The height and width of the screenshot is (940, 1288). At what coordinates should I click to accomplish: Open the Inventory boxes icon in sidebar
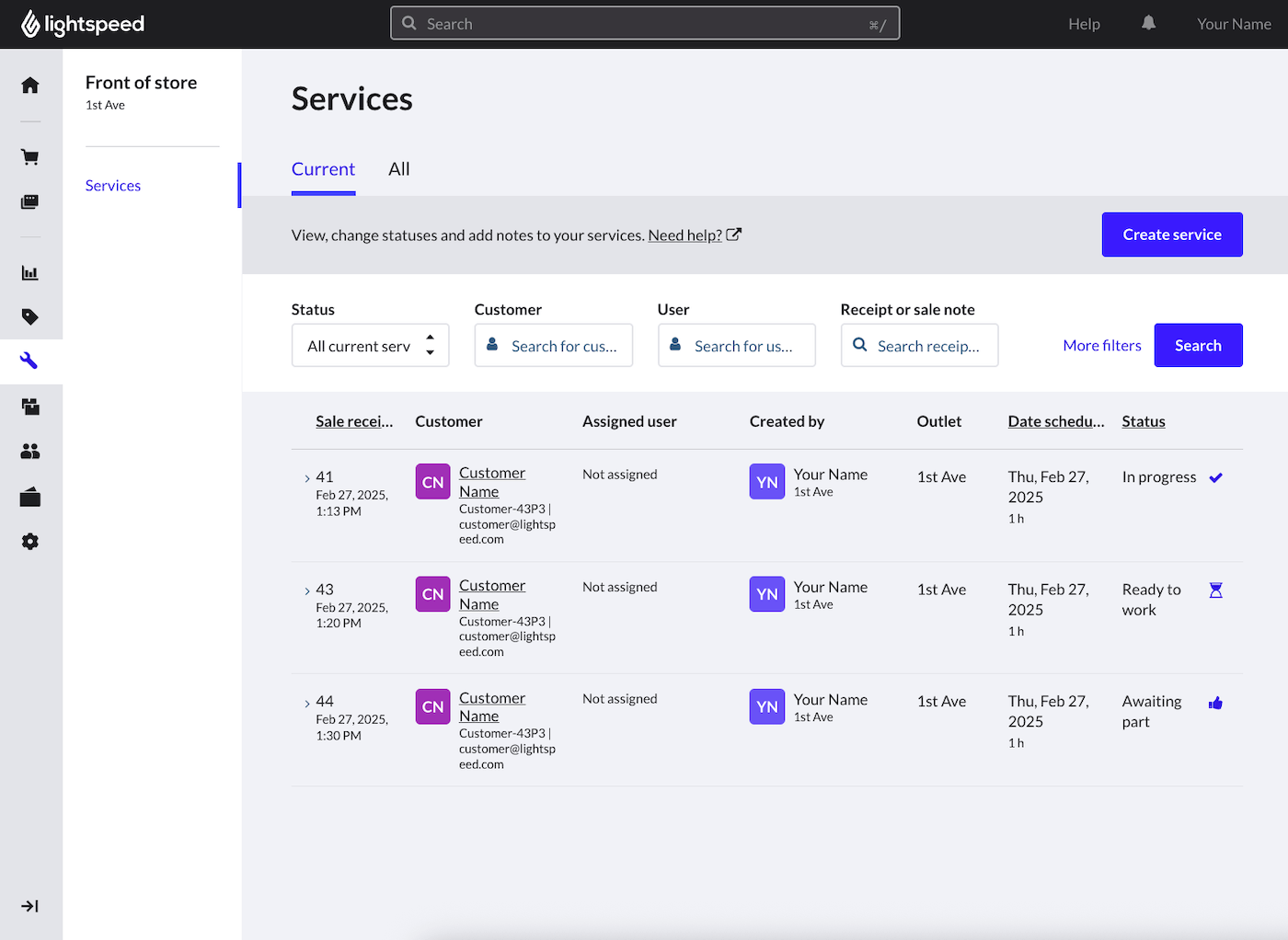coord(29,406)
